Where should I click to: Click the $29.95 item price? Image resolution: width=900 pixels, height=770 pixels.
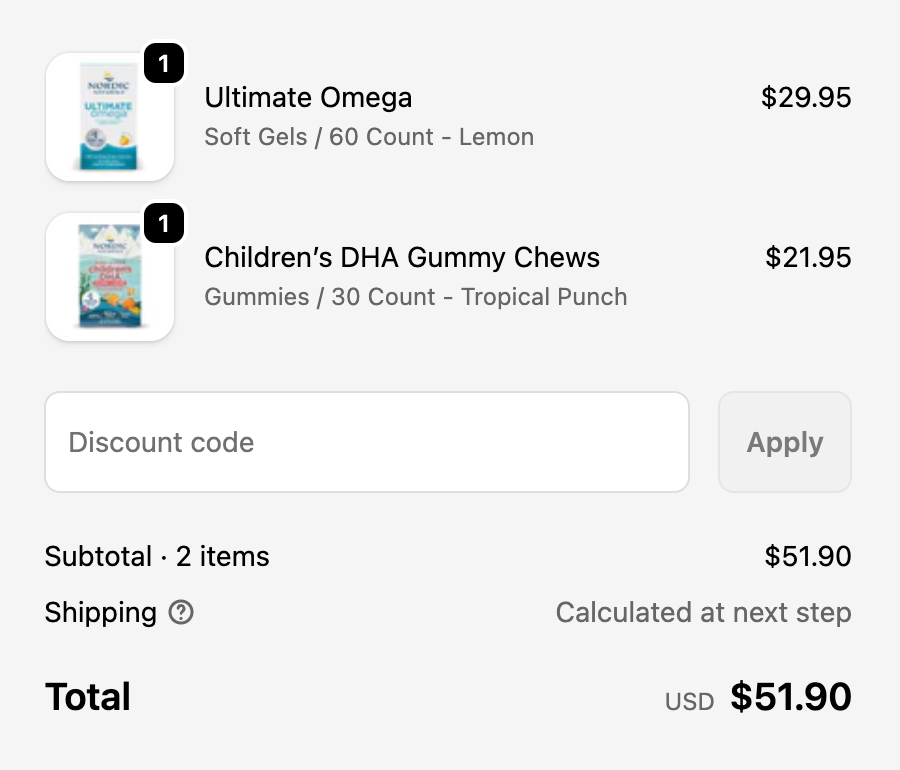coord(805,98)
